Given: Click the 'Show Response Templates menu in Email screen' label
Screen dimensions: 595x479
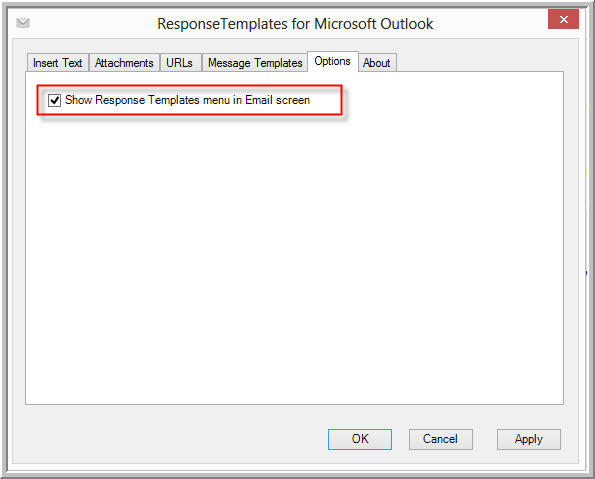Looking at the screenshot, I should coord(187,100).
